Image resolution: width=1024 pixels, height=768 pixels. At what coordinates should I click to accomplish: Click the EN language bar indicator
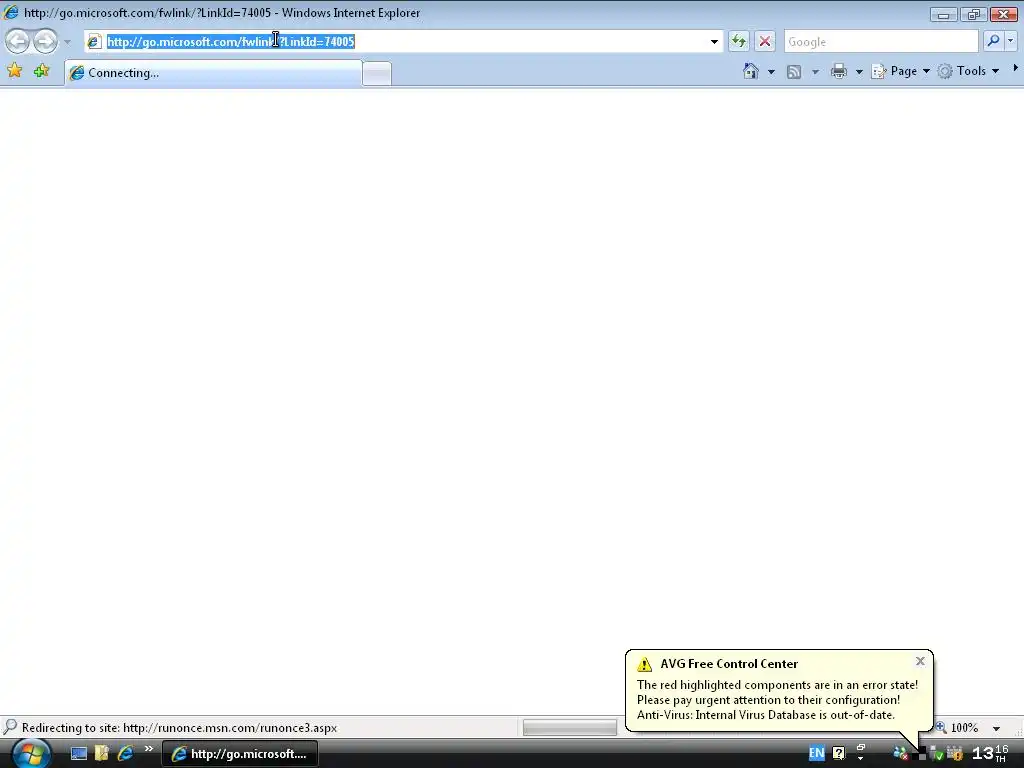tap(816, 753)
